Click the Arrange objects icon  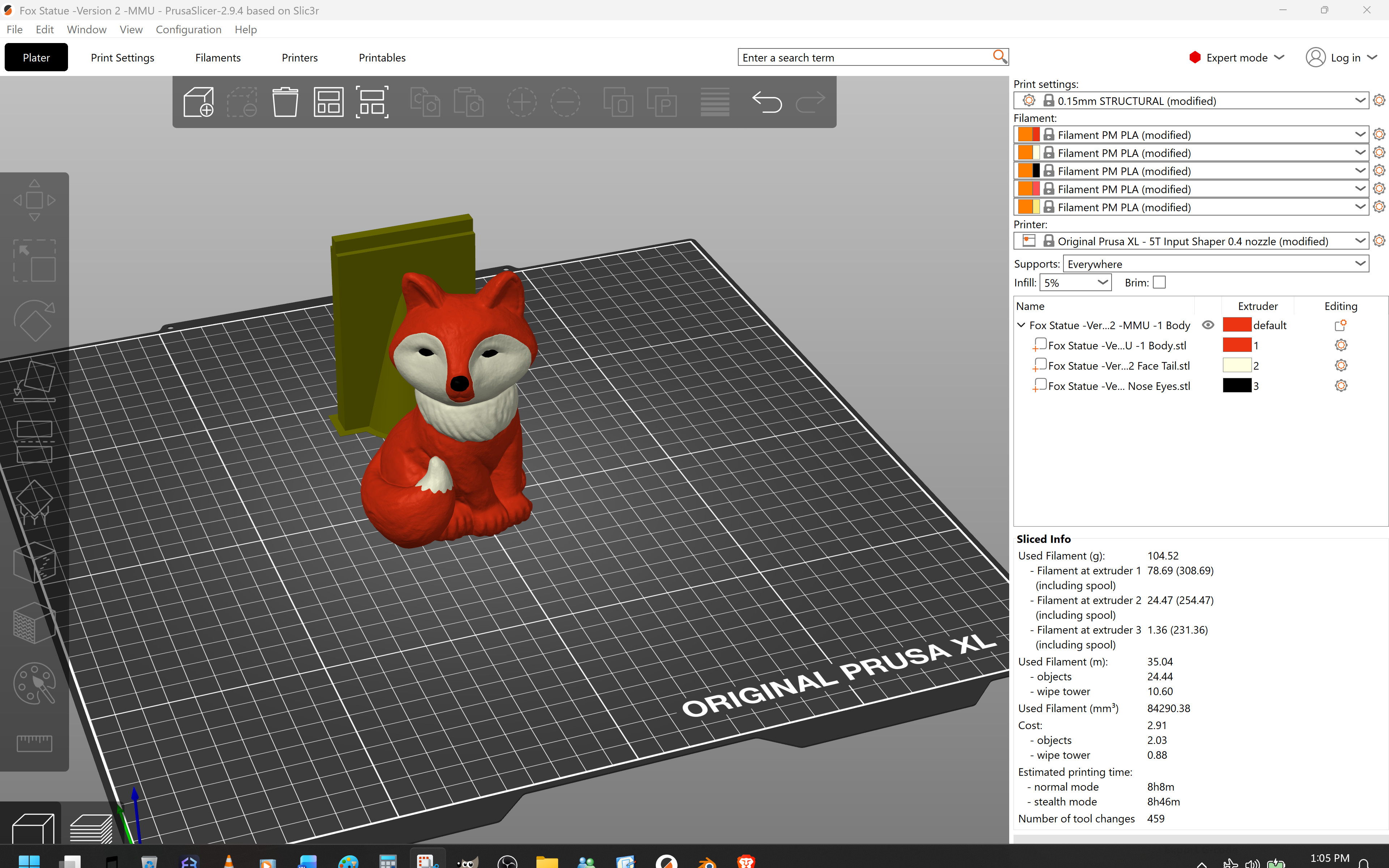328,102
